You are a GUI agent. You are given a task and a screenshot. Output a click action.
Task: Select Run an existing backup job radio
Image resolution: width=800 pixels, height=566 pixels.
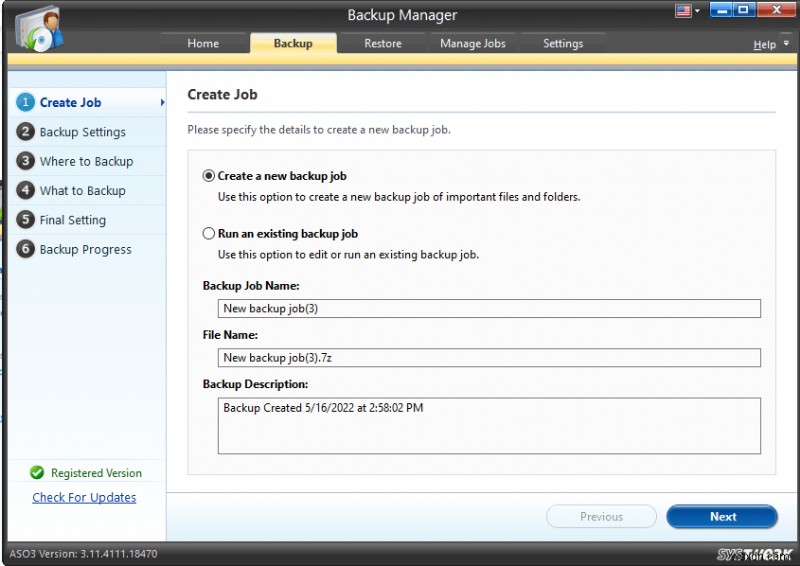point(208,234)
